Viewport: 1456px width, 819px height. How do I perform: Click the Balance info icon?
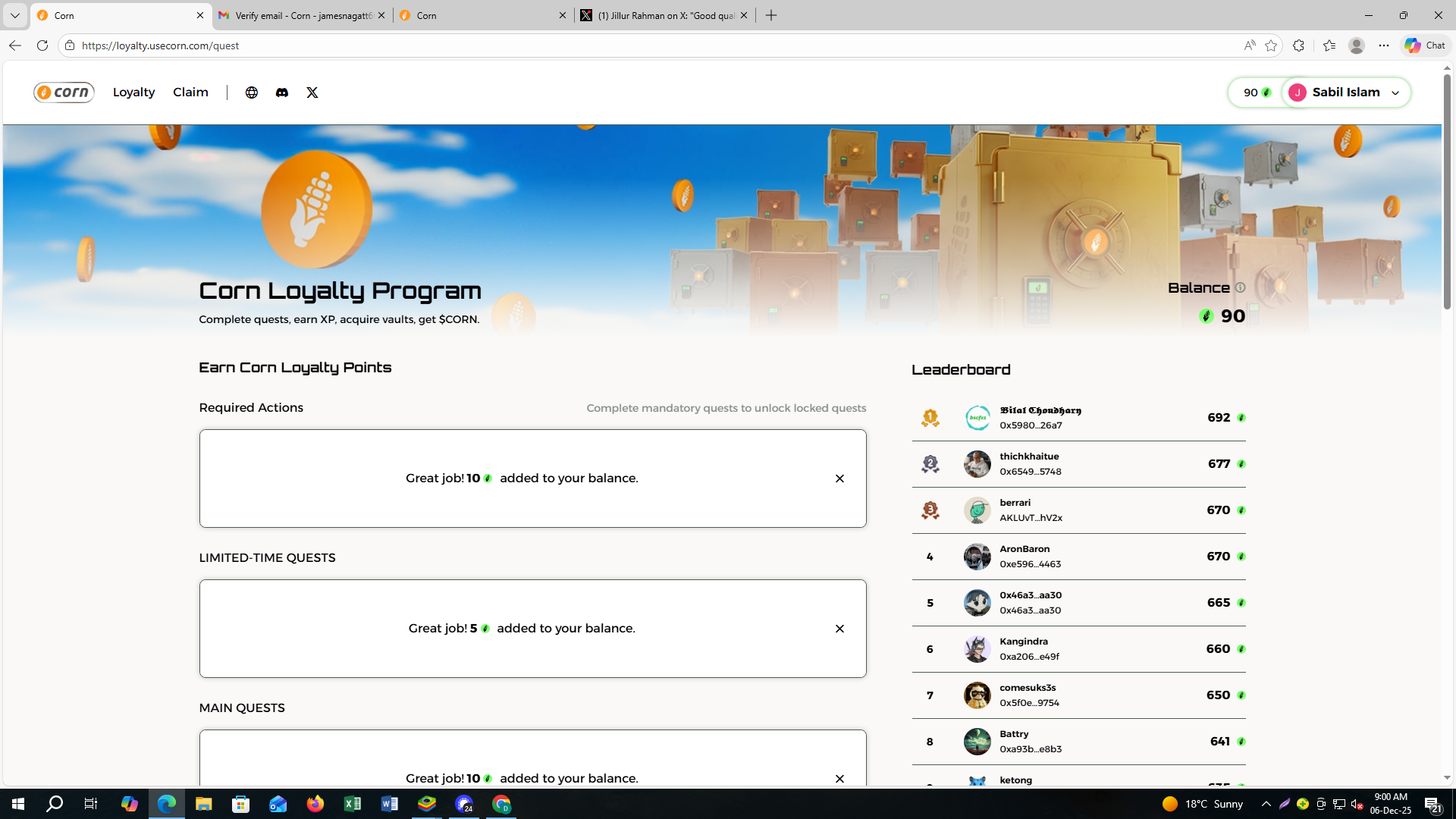[x=1241, y=288]
